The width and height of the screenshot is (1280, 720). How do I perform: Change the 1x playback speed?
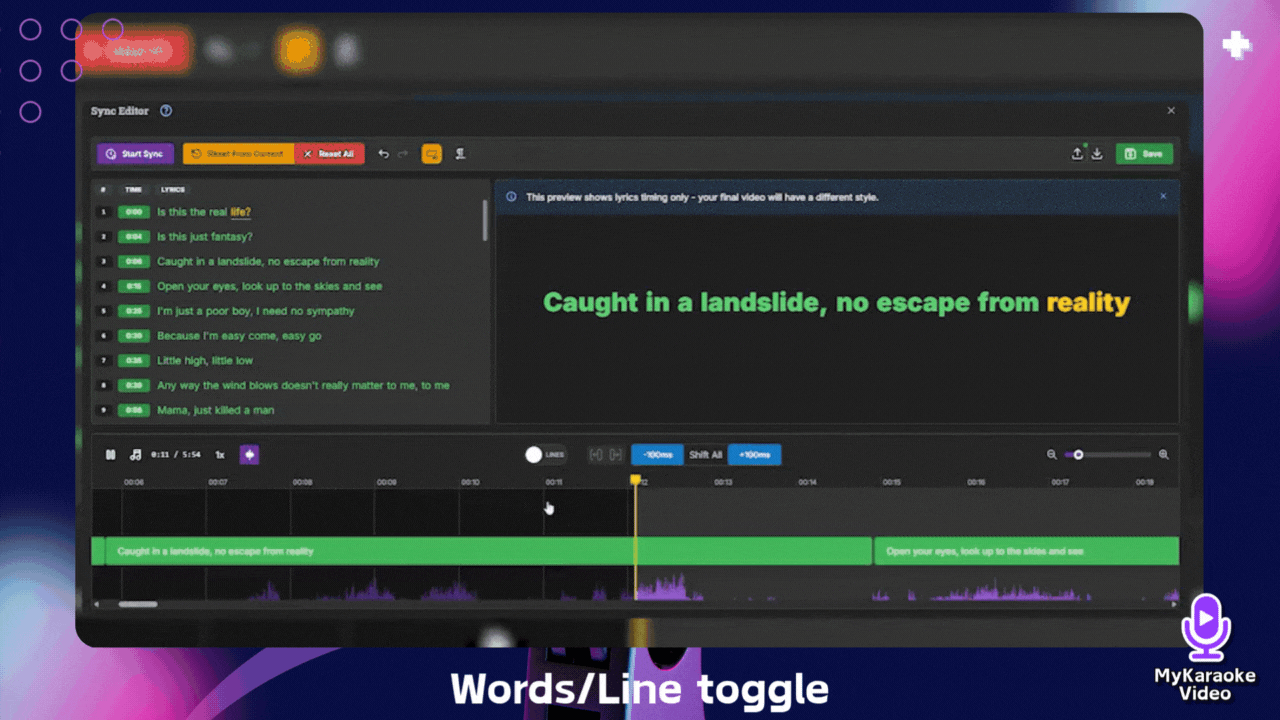click(x=220, y=455)
